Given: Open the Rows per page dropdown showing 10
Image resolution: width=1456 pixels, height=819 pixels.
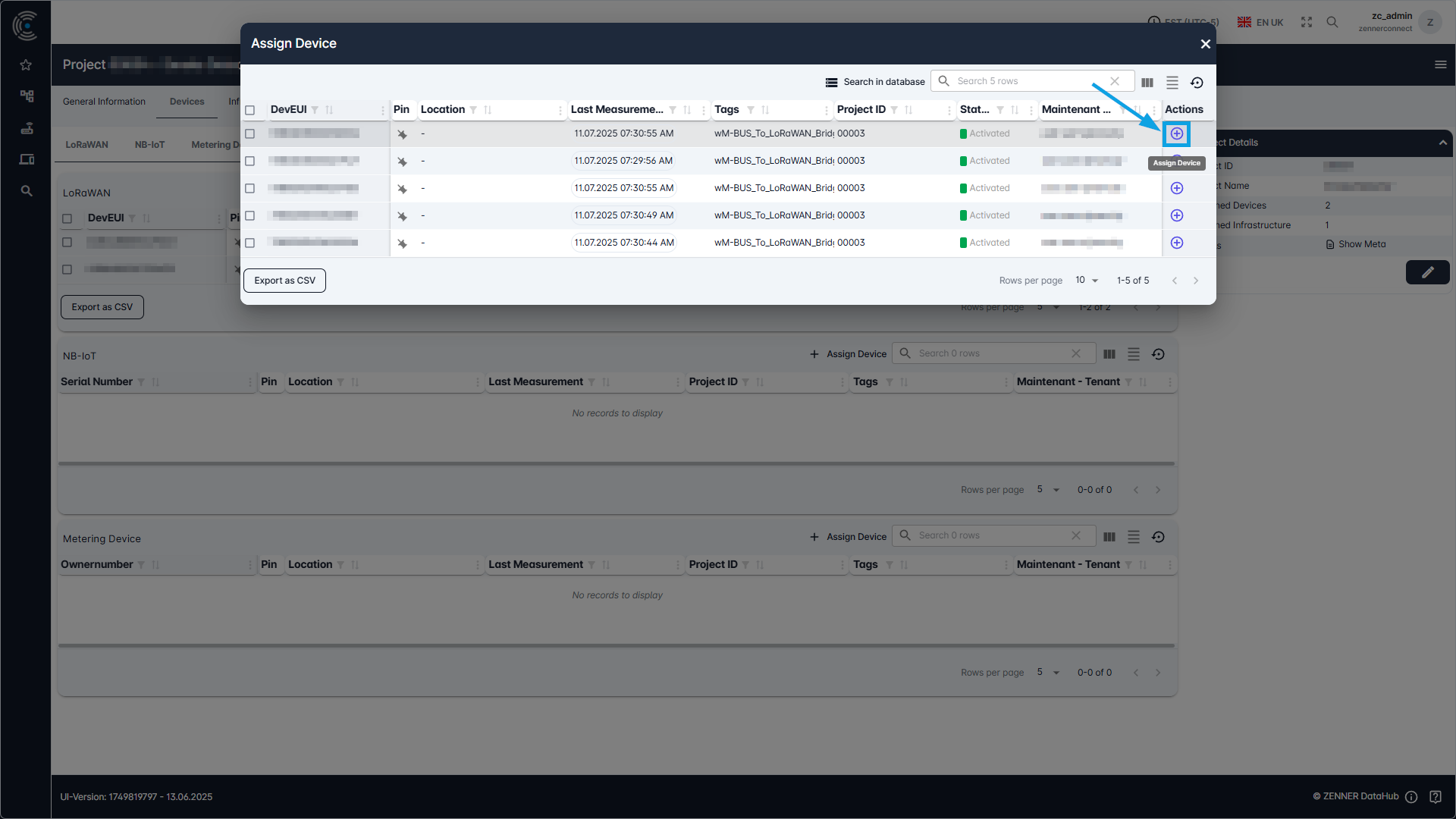Looking at the screenshot, I should (x=1086, y=280).
